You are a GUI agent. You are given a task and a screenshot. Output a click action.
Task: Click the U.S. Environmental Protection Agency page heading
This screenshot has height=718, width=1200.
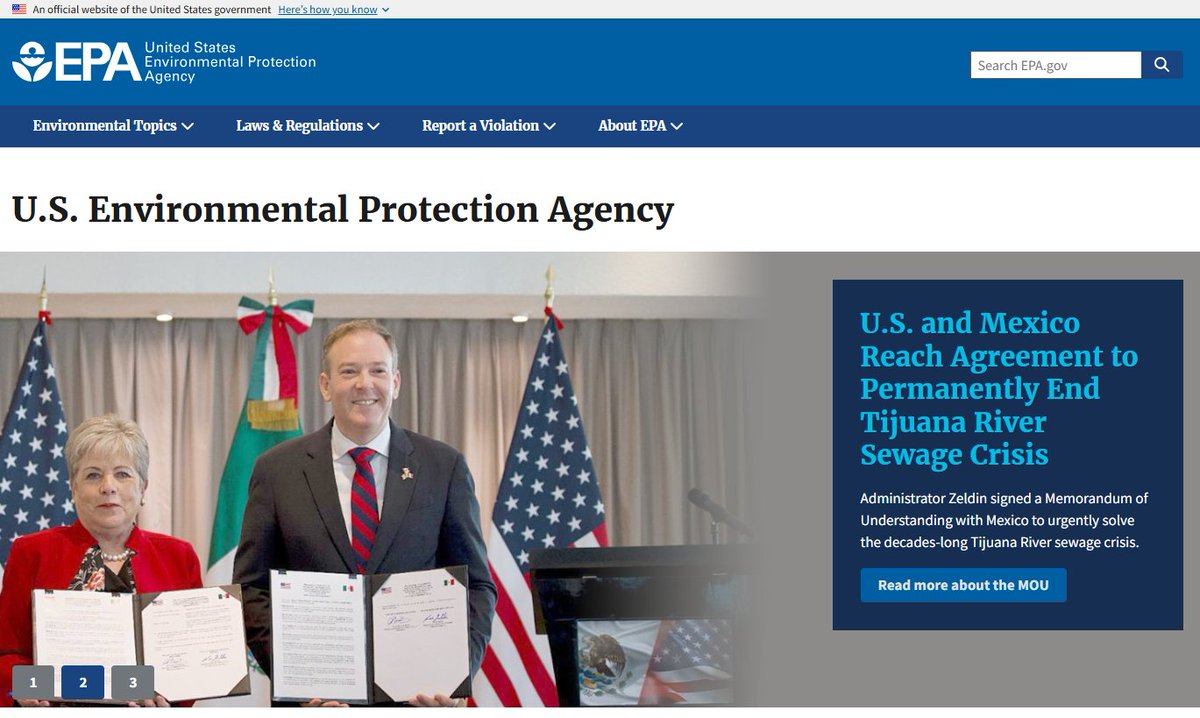click(343, 210)
